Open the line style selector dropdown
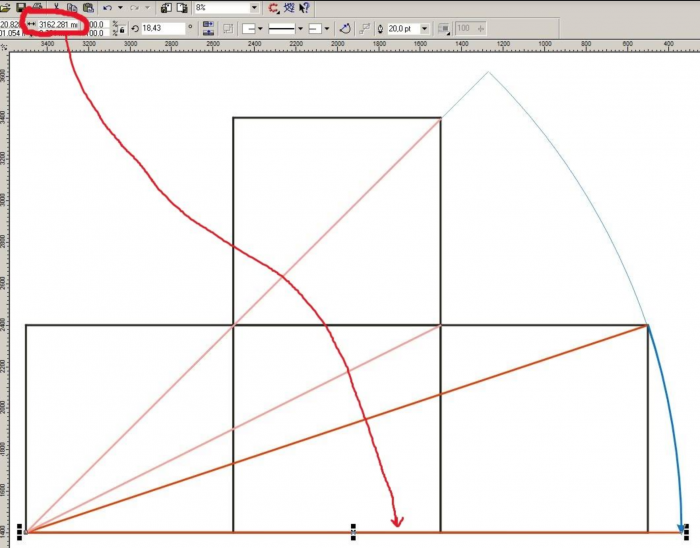Viewport: 700px width, 548px height. pyautogui.click(x=301, y=29)
